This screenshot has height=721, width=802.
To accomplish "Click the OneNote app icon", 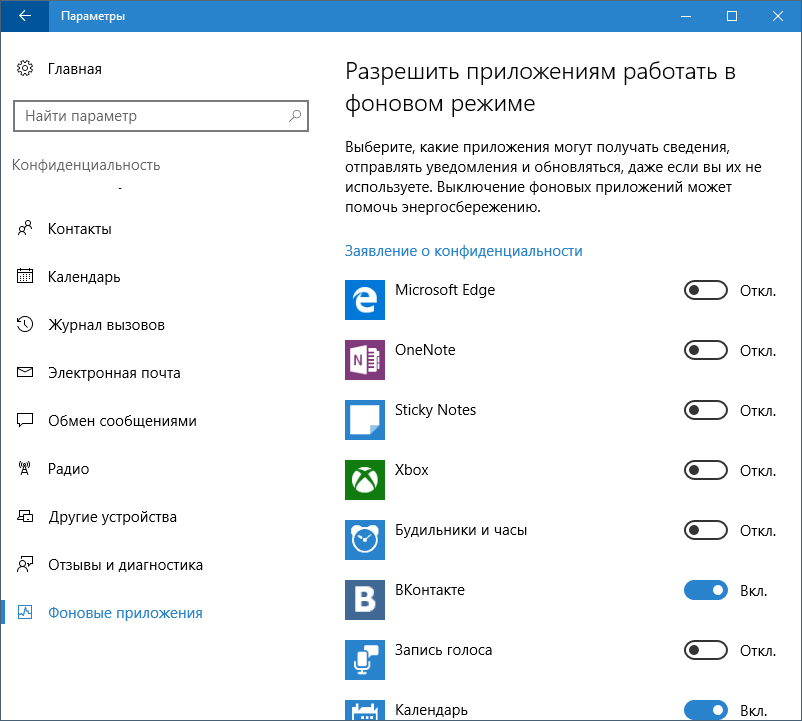I will [365, 359].
